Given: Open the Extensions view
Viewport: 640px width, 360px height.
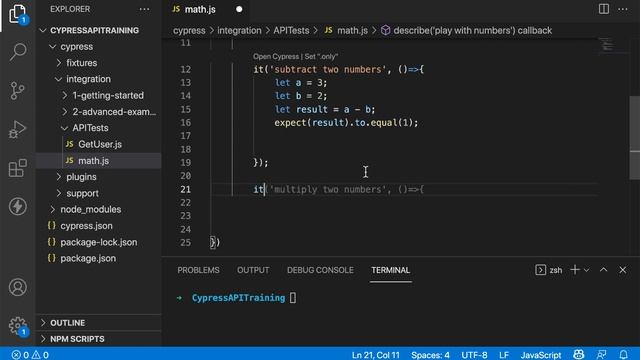Looking at the screenshot, I should pyautogui.click(x=18, y=168).
